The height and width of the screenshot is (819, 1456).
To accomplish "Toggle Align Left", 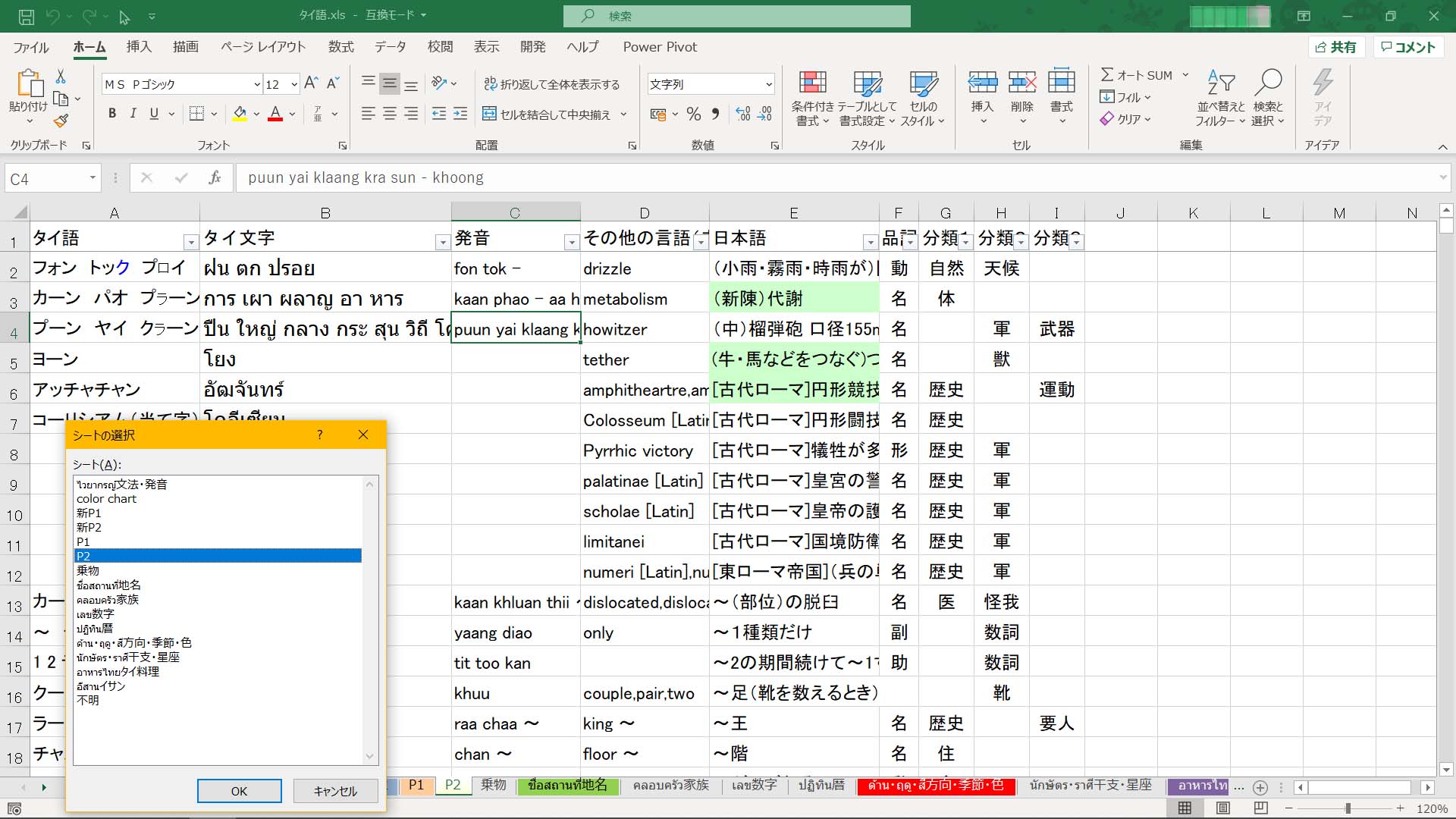I will (369, 114).
